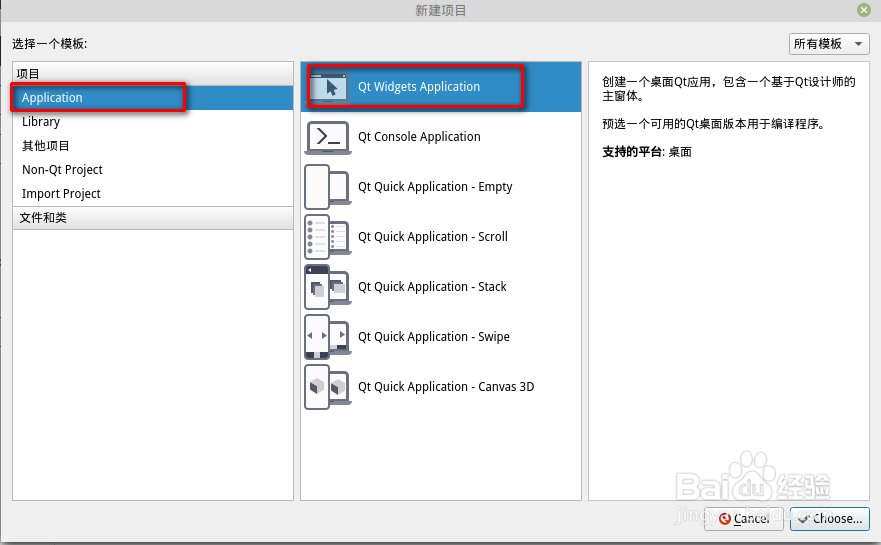Click the Qt Quick Application Stack icon
881x545 pixels.
click(x=328, y=287)
